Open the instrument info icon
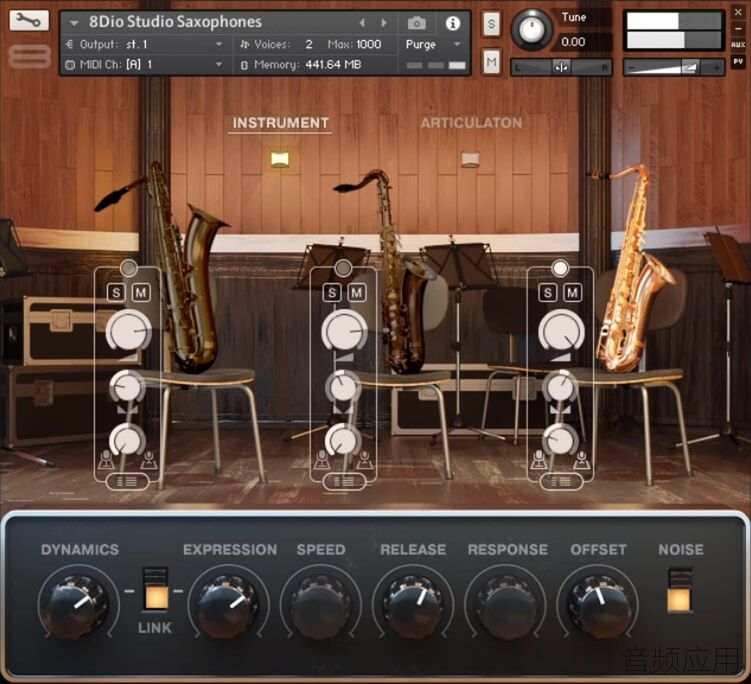This screenshot has height=684, width=751. pos(453,23)
